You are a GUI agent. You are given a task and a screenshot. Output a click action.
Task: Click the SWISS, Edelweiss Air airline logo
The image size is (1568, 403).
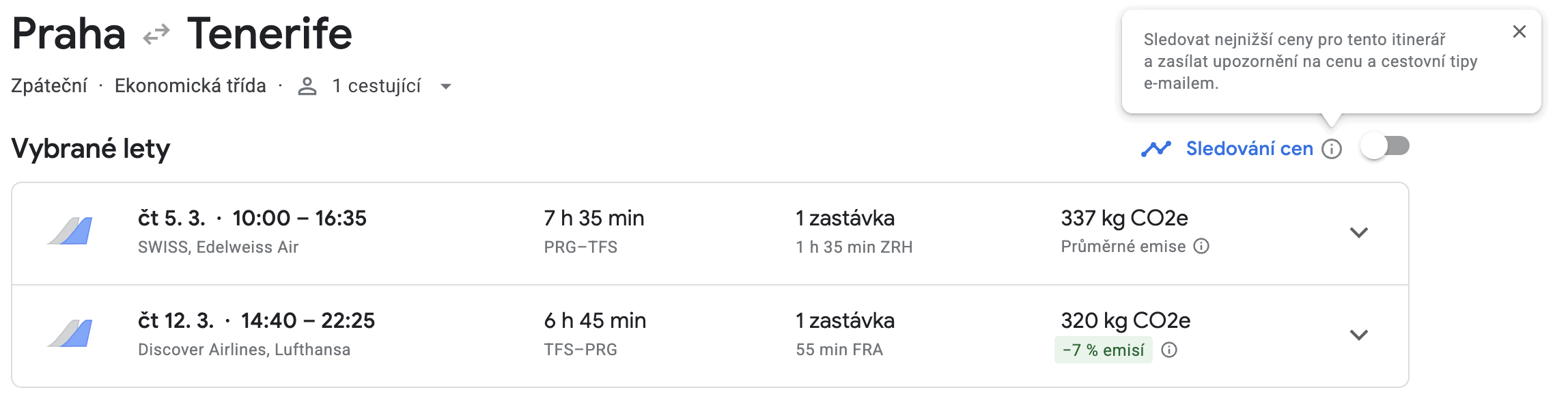pyautogui.click(x=70, y=232)
